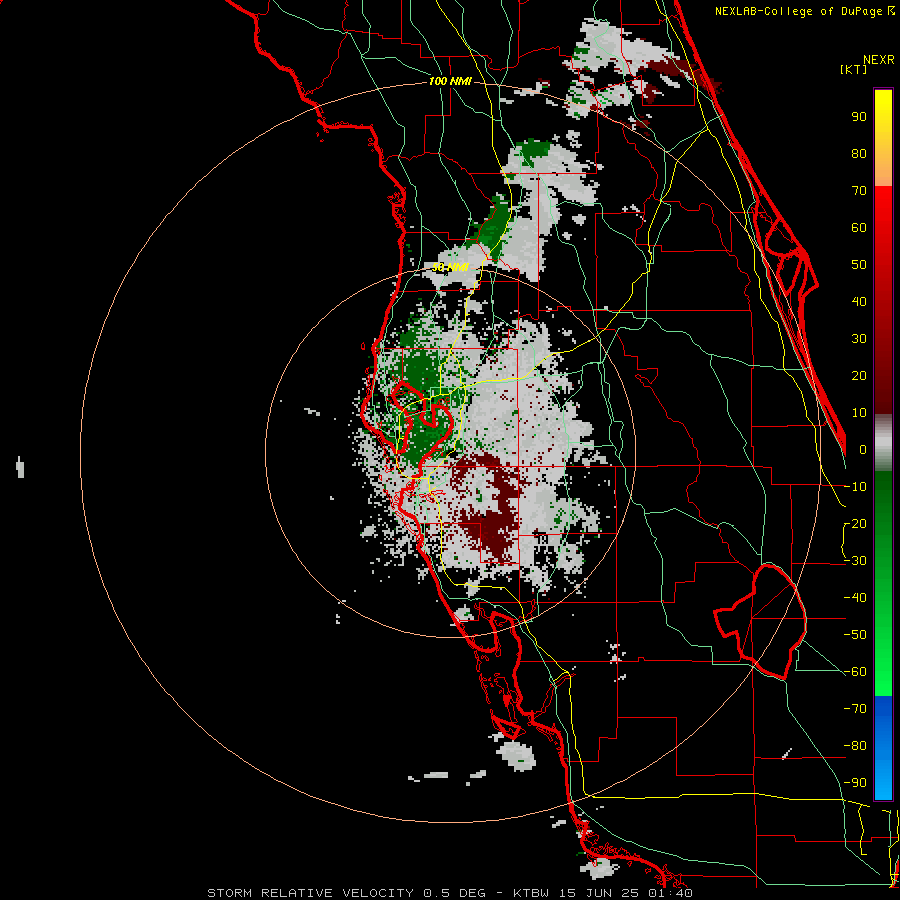Screen dimensions: 900x900
Task: Click the 30 knot label on the scale
Action: coord(859,339)
